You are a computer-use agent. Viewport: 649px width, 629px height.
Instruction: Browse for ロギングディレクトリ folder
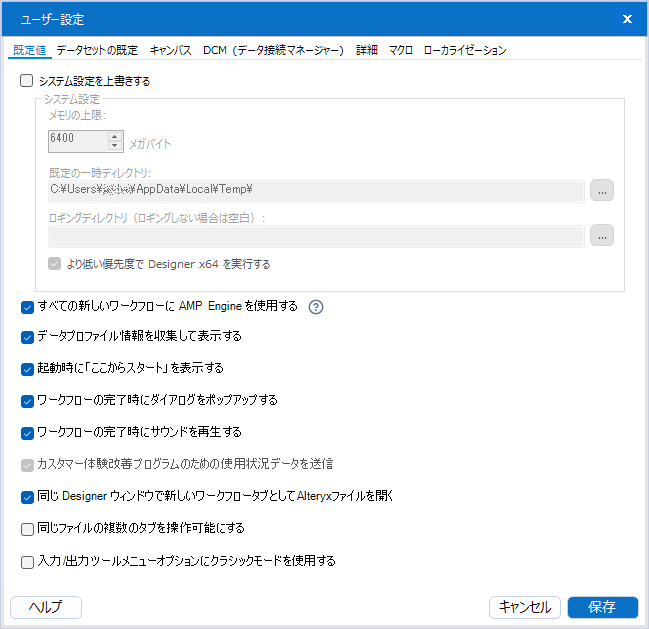[x=601, y=235]
